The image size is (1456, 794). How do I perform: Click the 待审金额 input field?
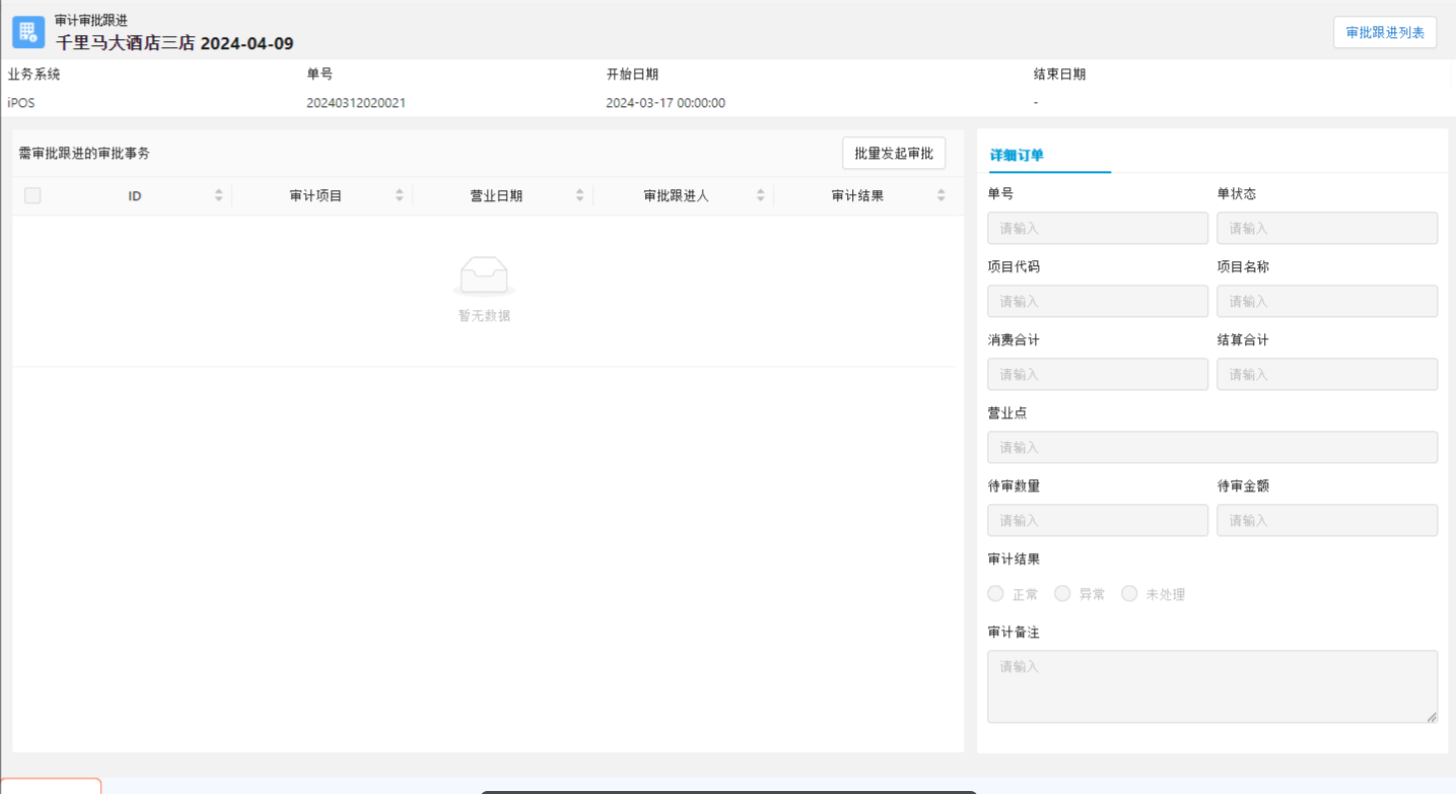(x=1326, y=520)
